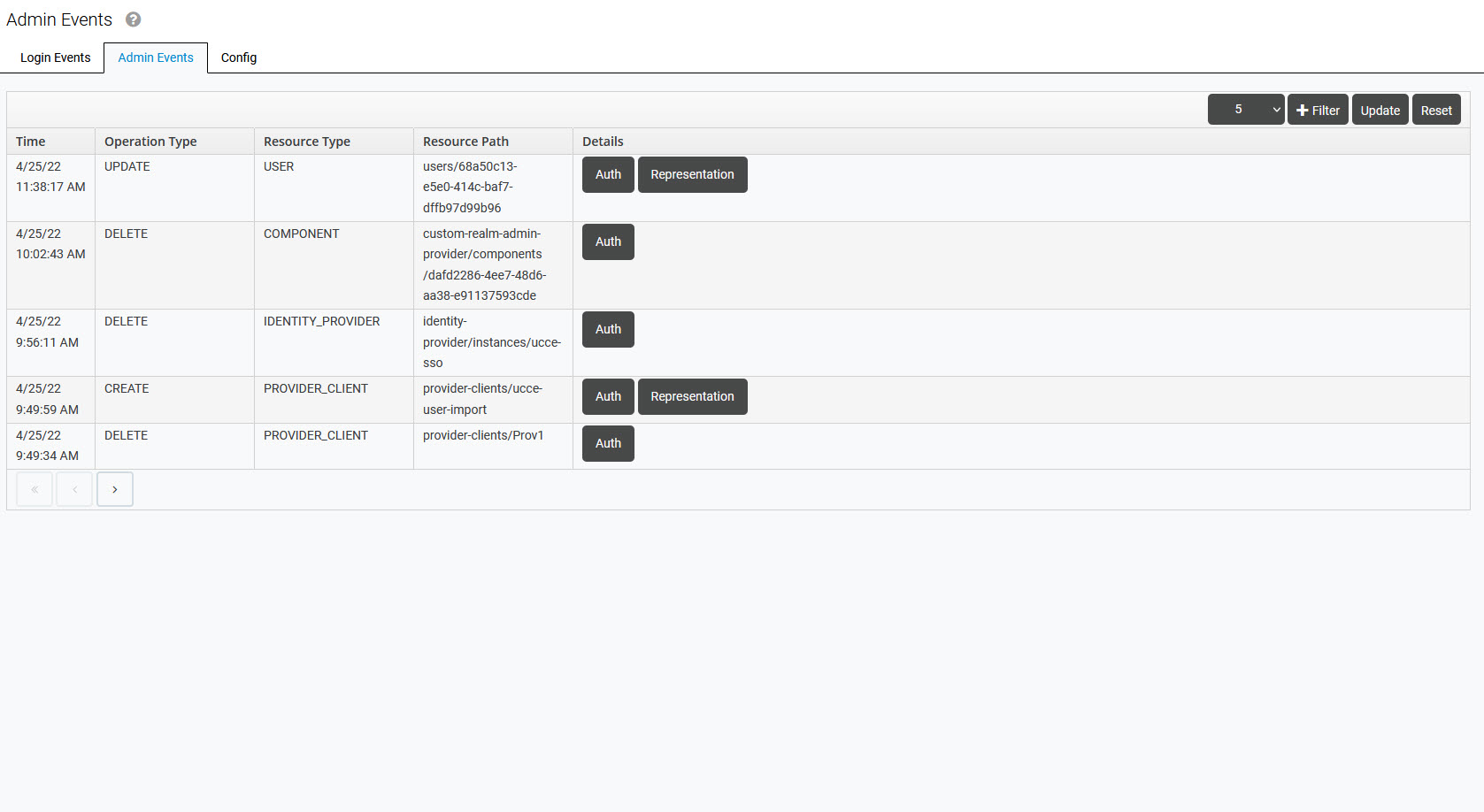Select the Admin Events tab
This screenshot has height=812, width=1484.
156,57
